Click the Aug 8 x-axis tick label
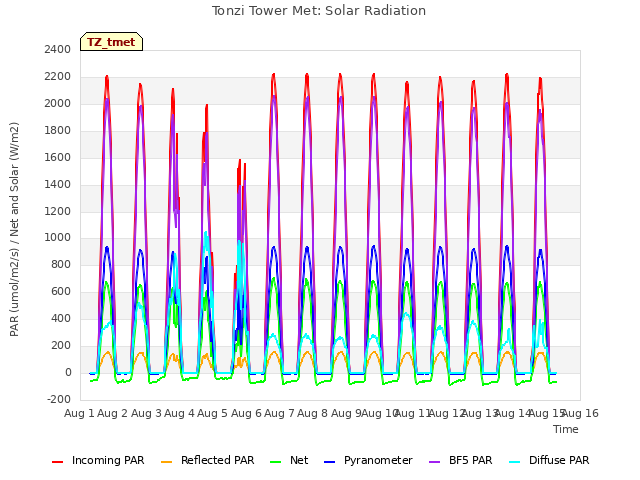This screenshot has height=480, width=640. click(313, 413)
